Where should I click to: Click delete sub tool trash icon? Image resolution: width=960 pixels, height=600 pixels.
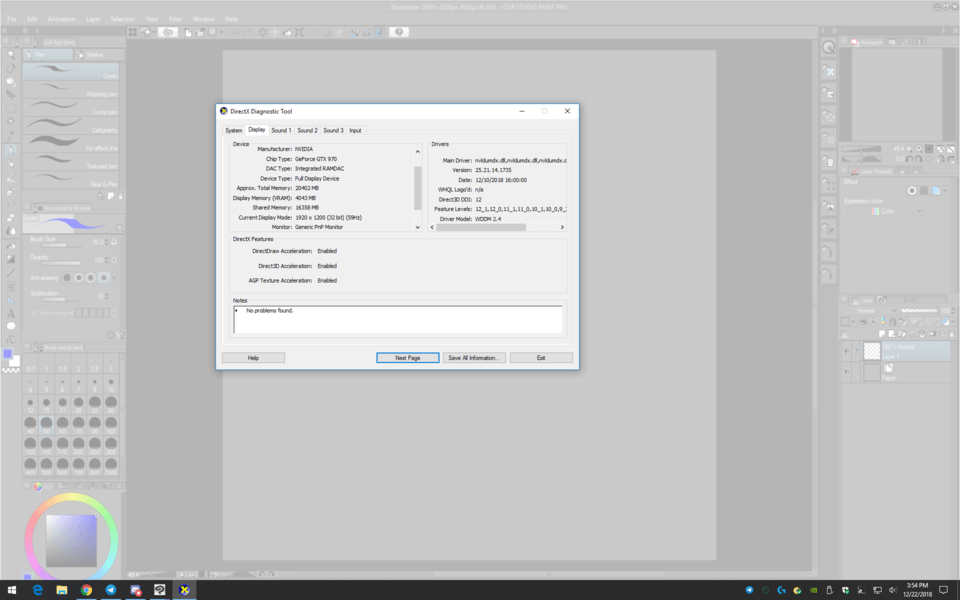pos(121,196)
